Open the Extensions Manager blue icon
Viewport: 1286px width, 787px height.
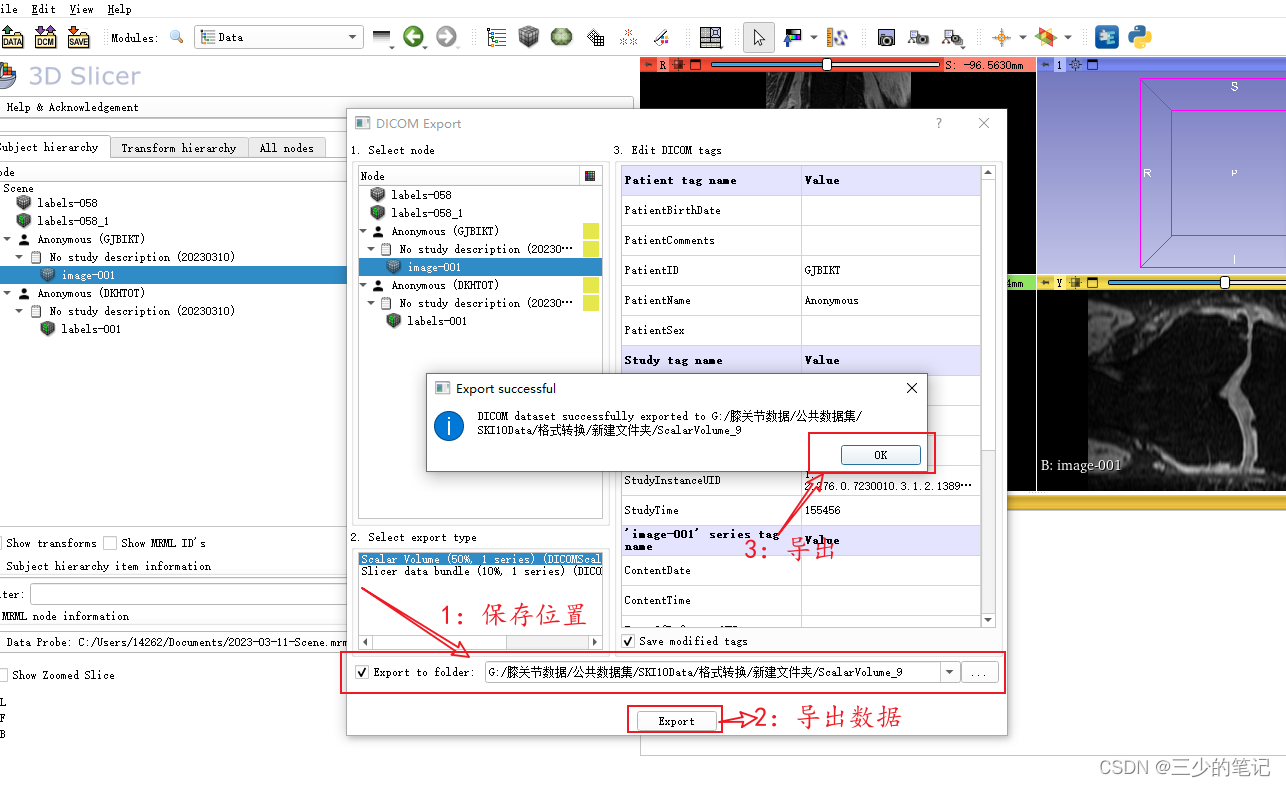pyautogui.click(x=1107, y=37)
